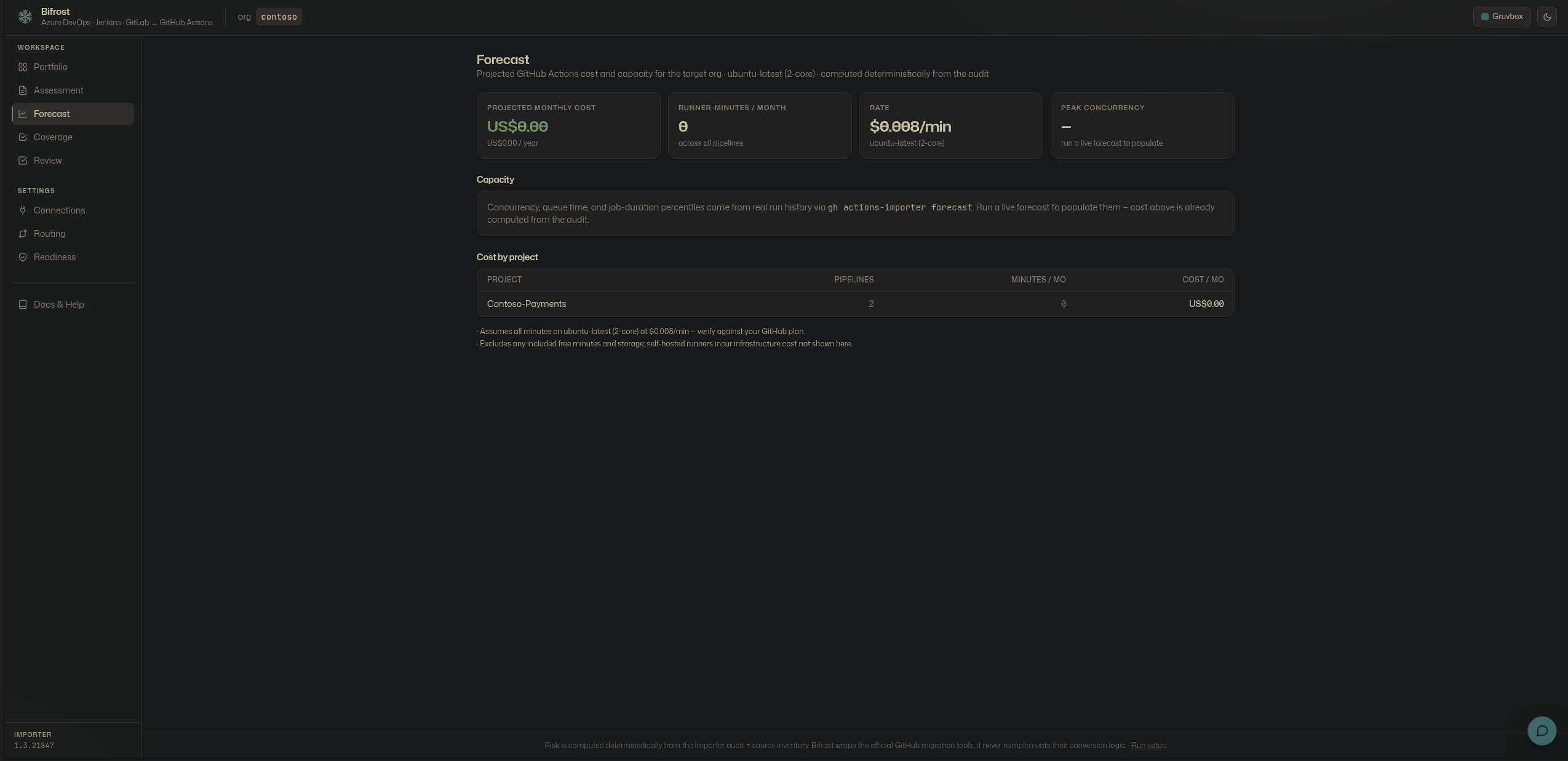Click the Projected Monthly Cost card
This screenshot has width=1568, height=761.
tap(568, 126)
